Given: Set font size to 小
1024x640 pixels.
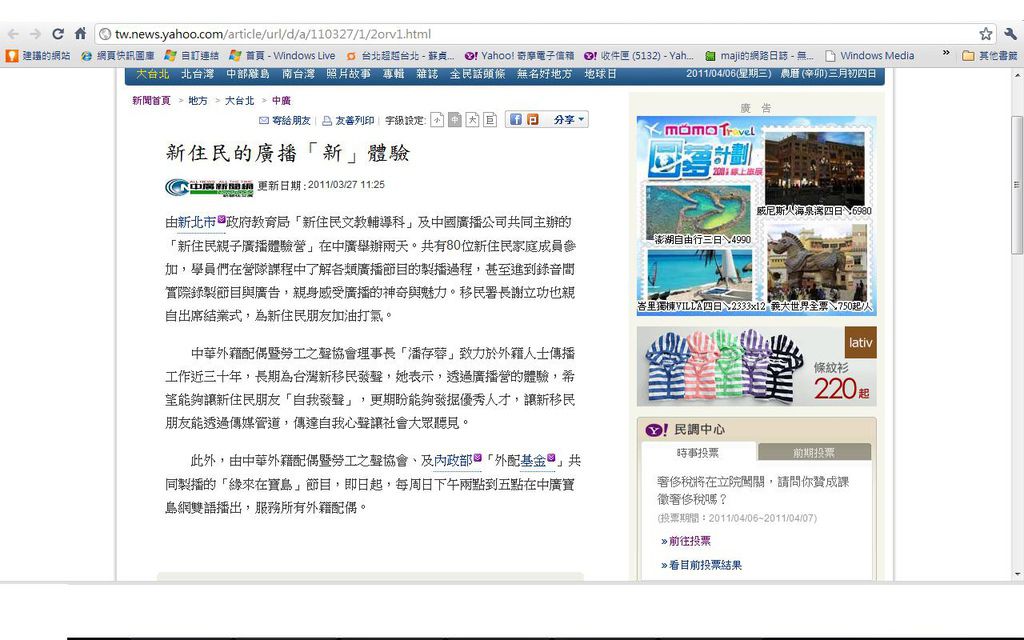Looking at the screenshot, I should click(437, 120).
